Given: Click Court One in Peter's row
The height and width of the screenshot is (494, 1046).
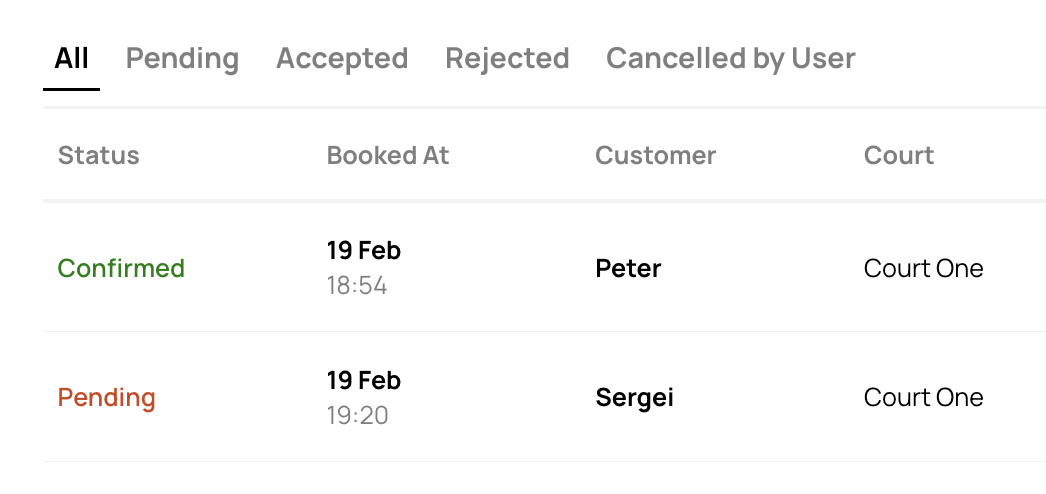Looking at the screenshot, I should (923, 269).
